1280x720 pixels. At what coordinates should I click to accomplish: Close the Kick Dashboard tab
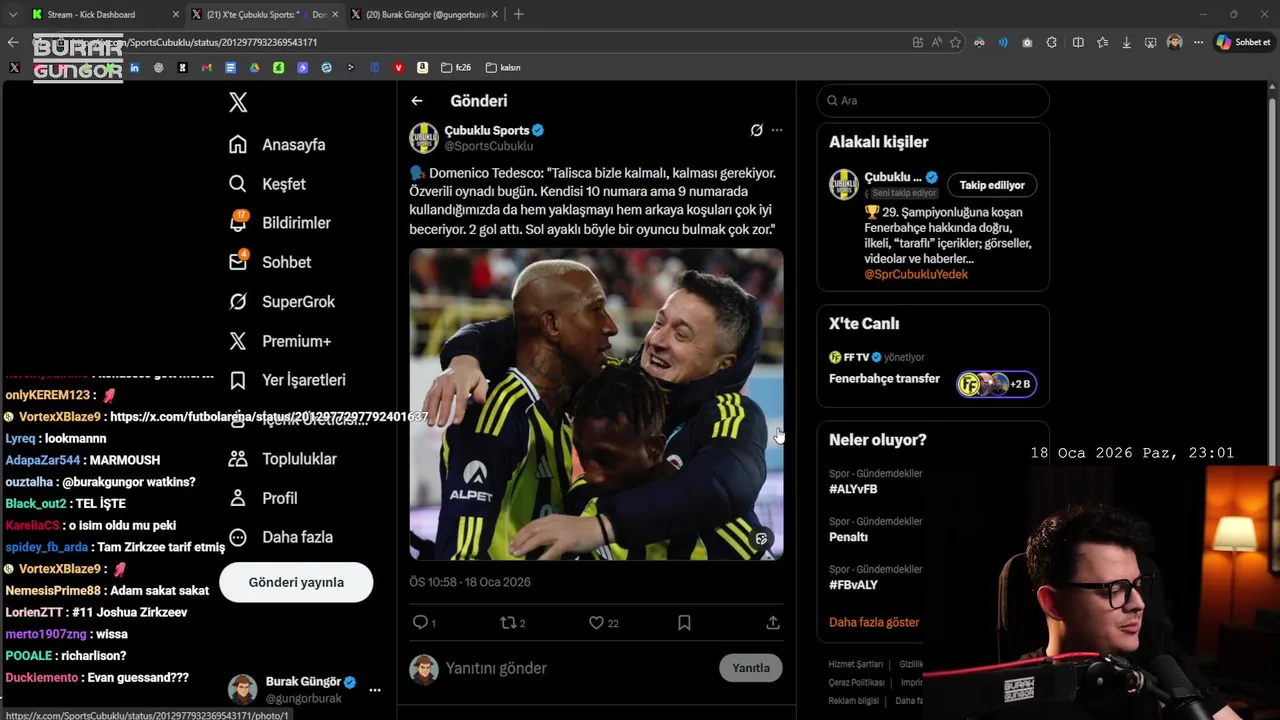point(176,15)
